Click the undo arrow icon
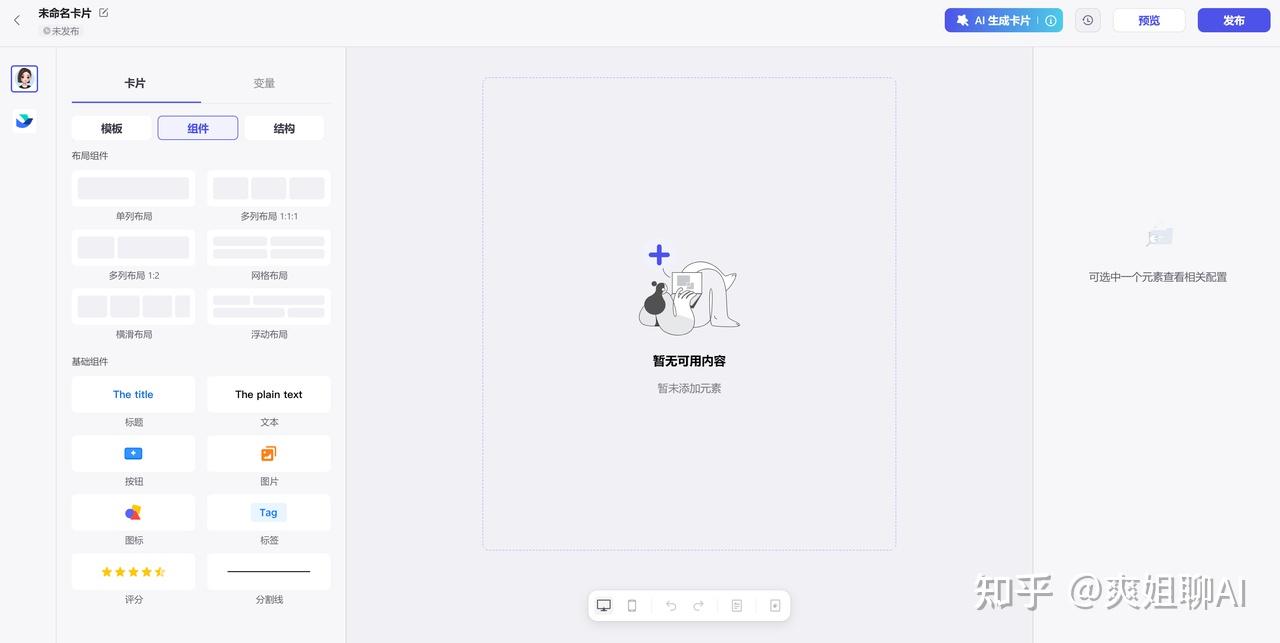 point(671,605)
